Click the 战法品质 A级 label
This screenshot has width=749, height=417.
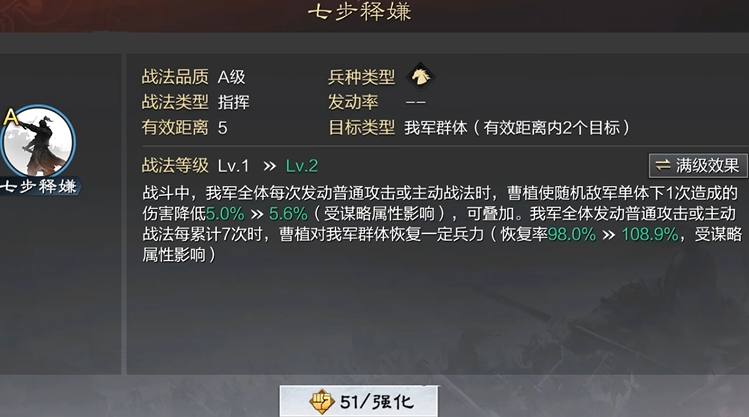click(x=231, y=77)
